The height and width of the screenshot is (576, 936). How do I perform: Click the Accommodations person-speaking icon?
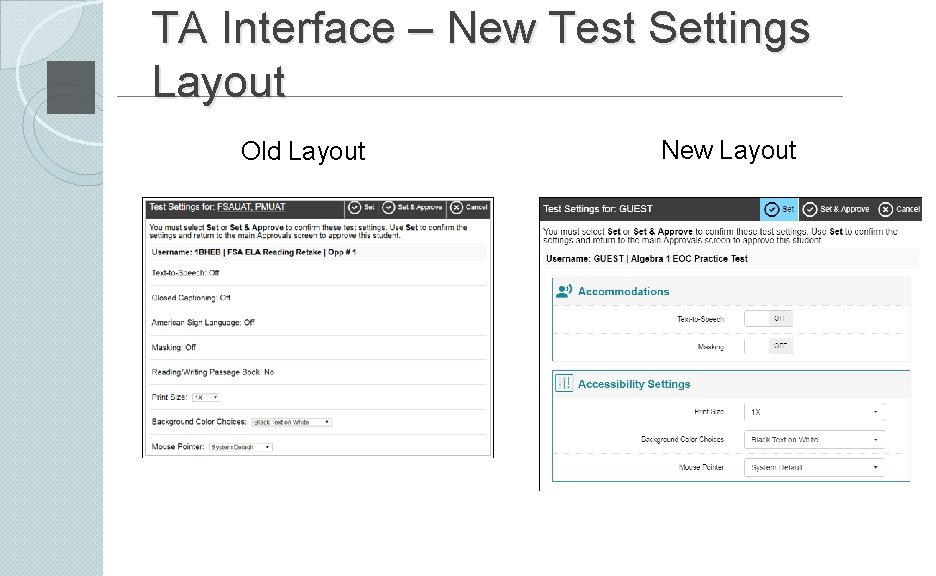(x=564, y=291)
